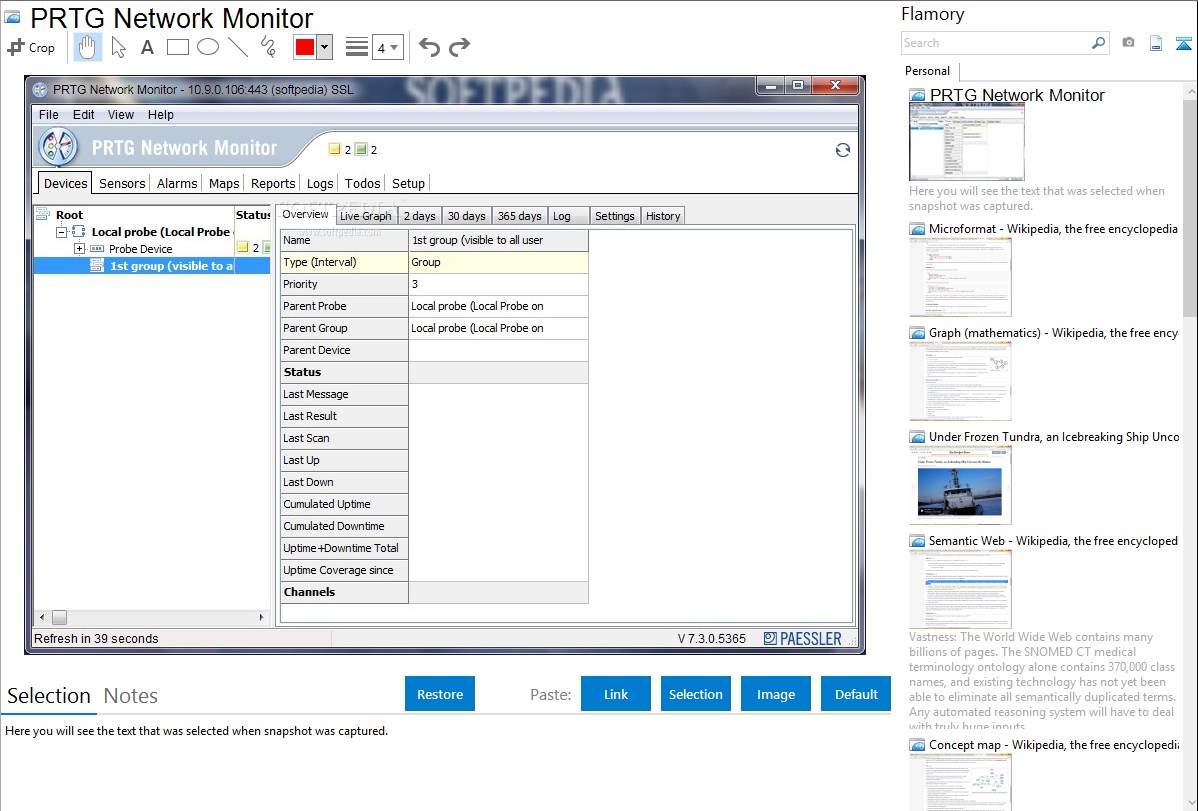Open the Maps tab
This screenshot has width=1198, height=811.
(224, 183)
